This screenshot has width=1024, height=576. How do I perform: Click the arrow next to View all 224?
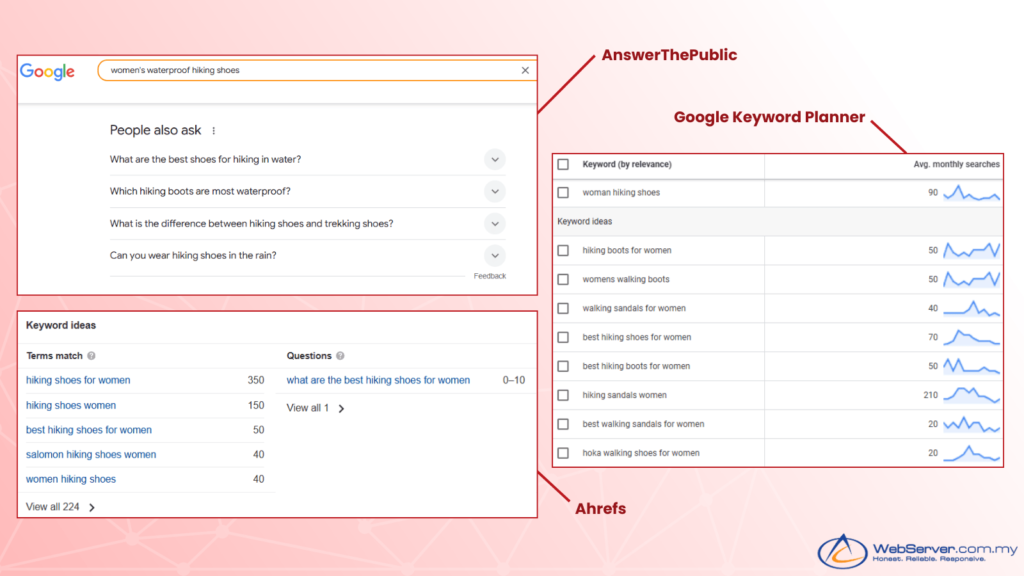[92, 507]
